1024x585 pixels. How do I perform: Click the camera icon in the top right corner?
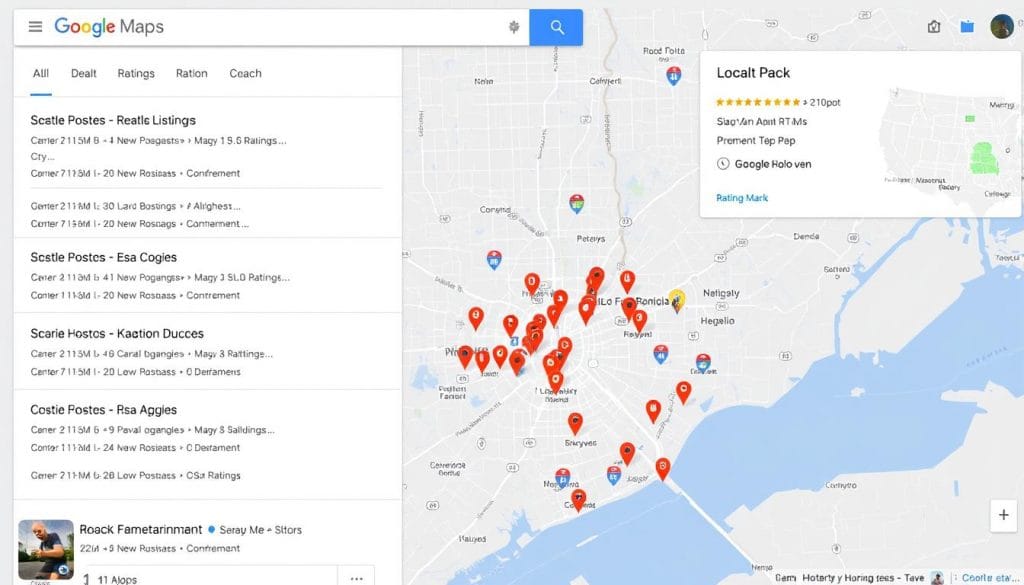click(x=934, y=27)
